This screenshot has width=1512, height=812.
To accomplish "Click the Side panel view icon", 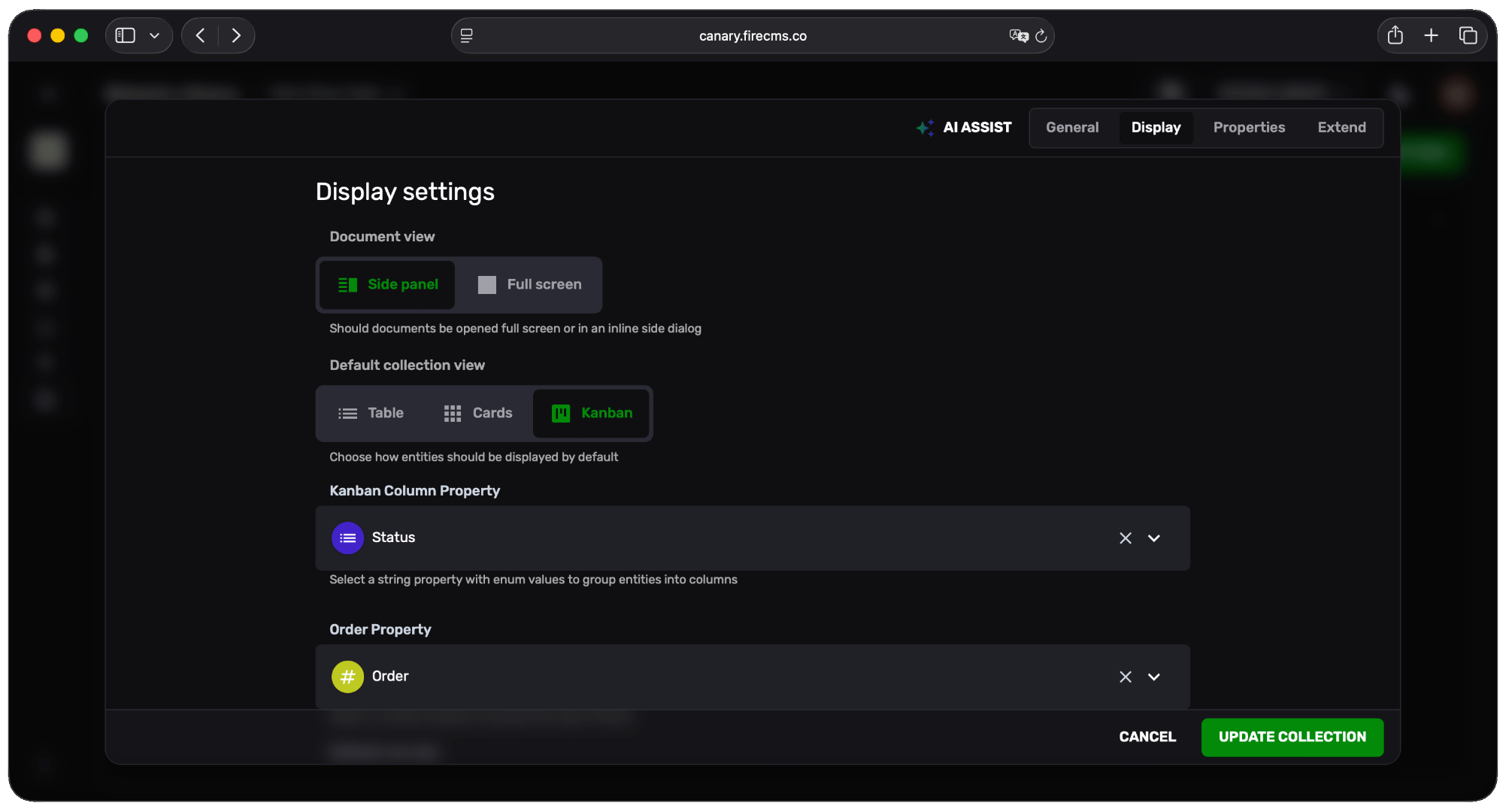I will pos(348,284).
